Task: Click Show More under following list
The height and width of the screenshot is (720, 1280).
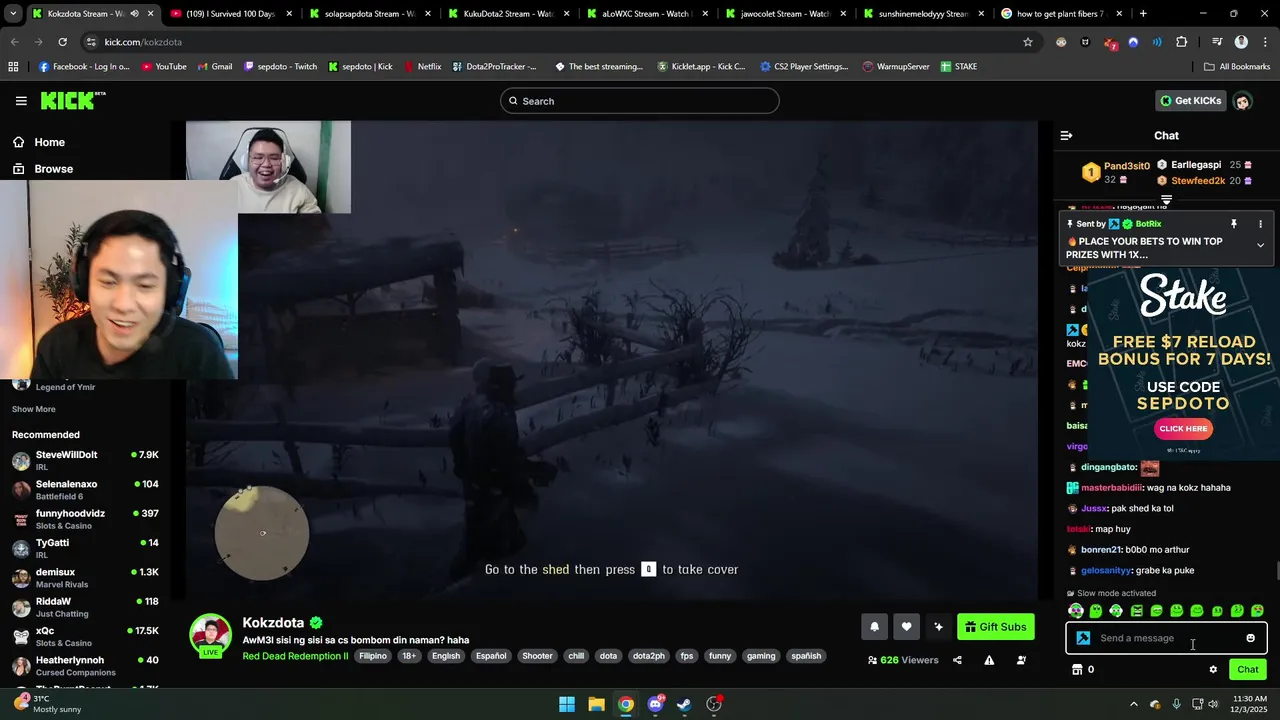Action: coord(34,409)
